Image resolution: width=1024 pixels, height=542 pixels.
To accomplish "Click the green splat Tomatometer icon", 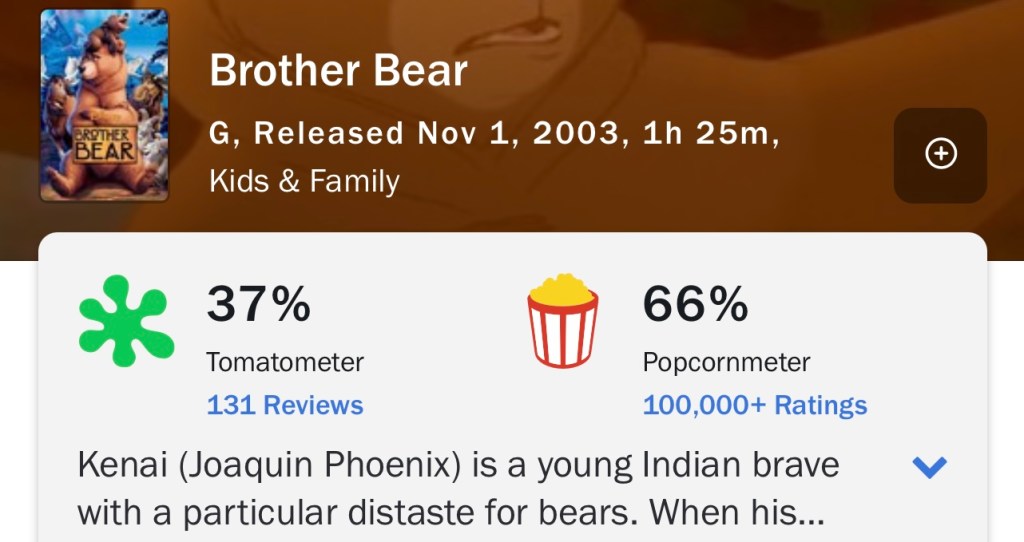I will pyautogui.click(x=125, y=320).
